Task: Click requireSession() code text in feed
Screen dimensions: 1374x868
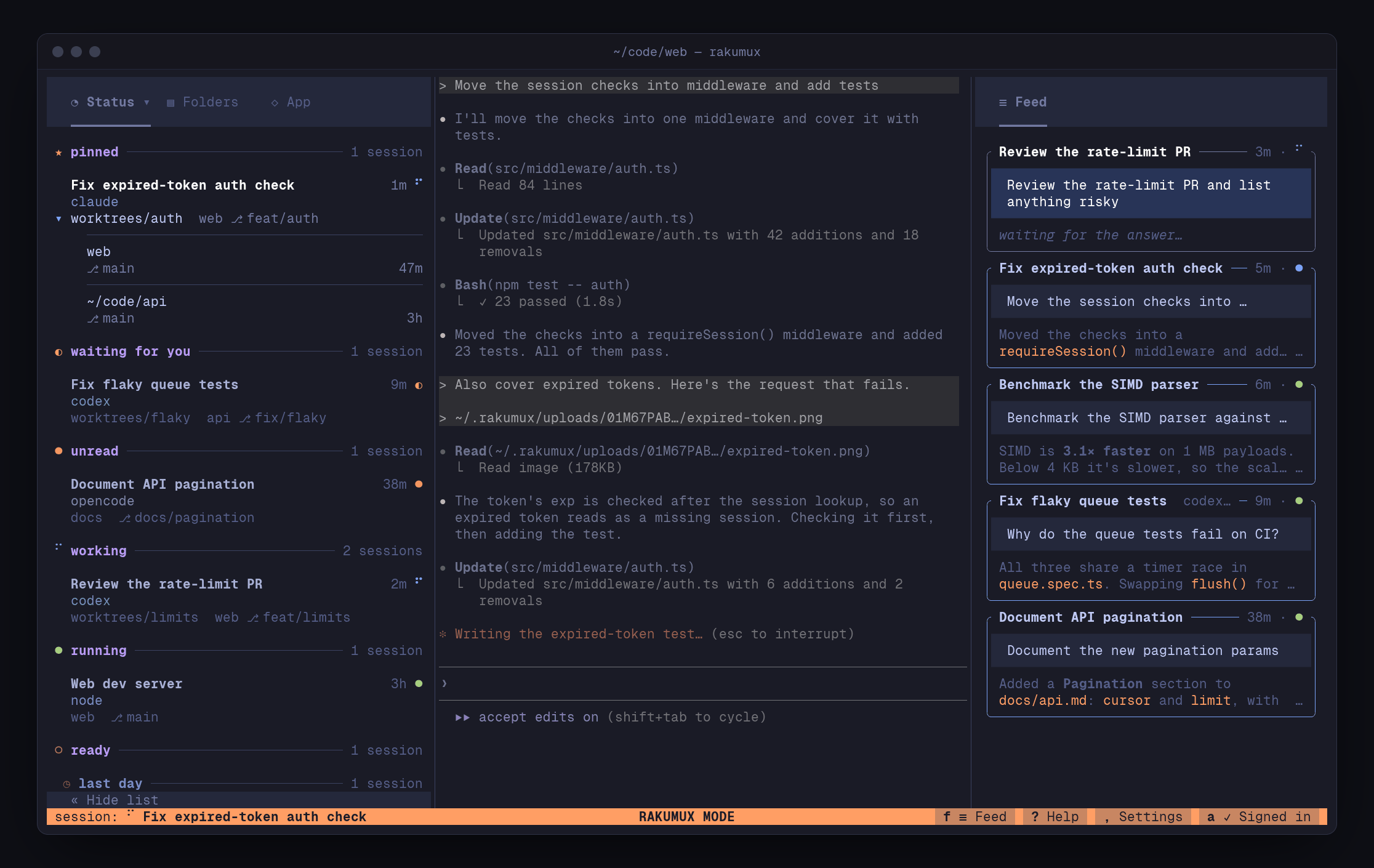Action: 1063,352
